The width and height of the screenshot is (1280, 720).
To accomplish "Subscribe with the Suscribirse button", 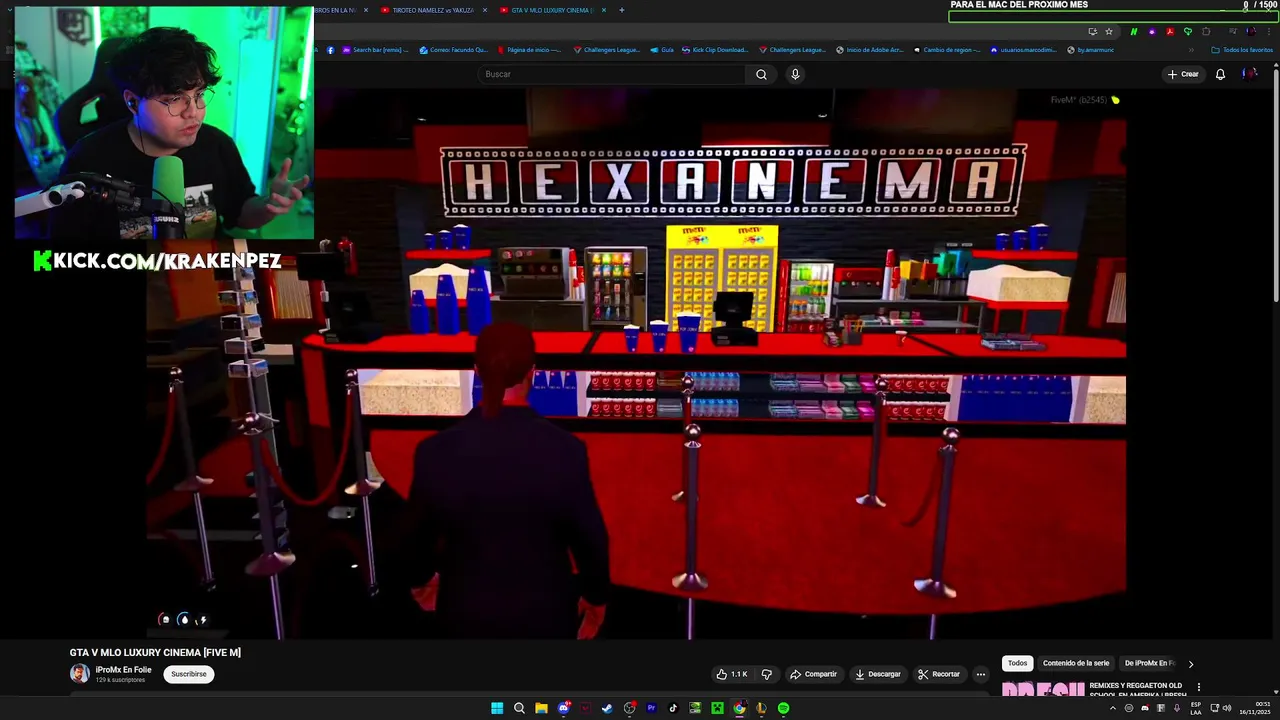I will 188,674.
